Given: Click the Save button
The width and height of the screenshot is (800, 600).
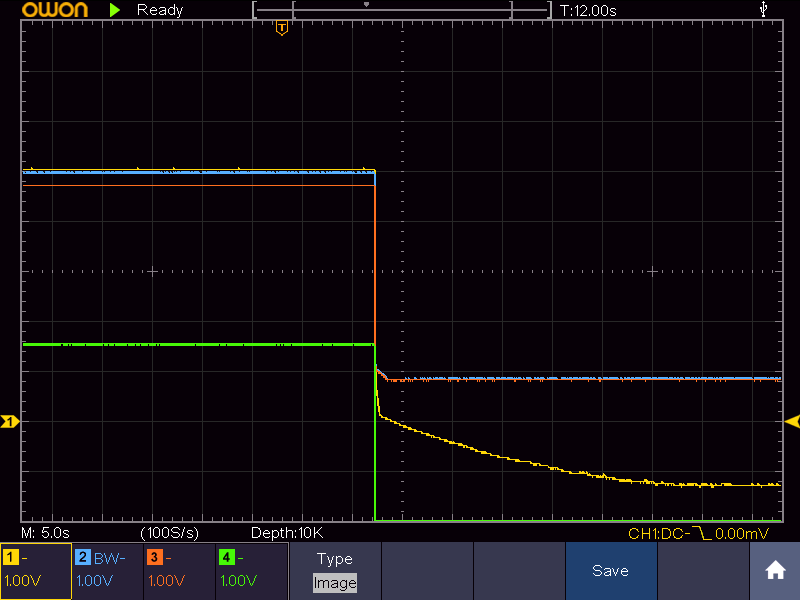Looking at the screenshot, I should [x=611, y=570].
